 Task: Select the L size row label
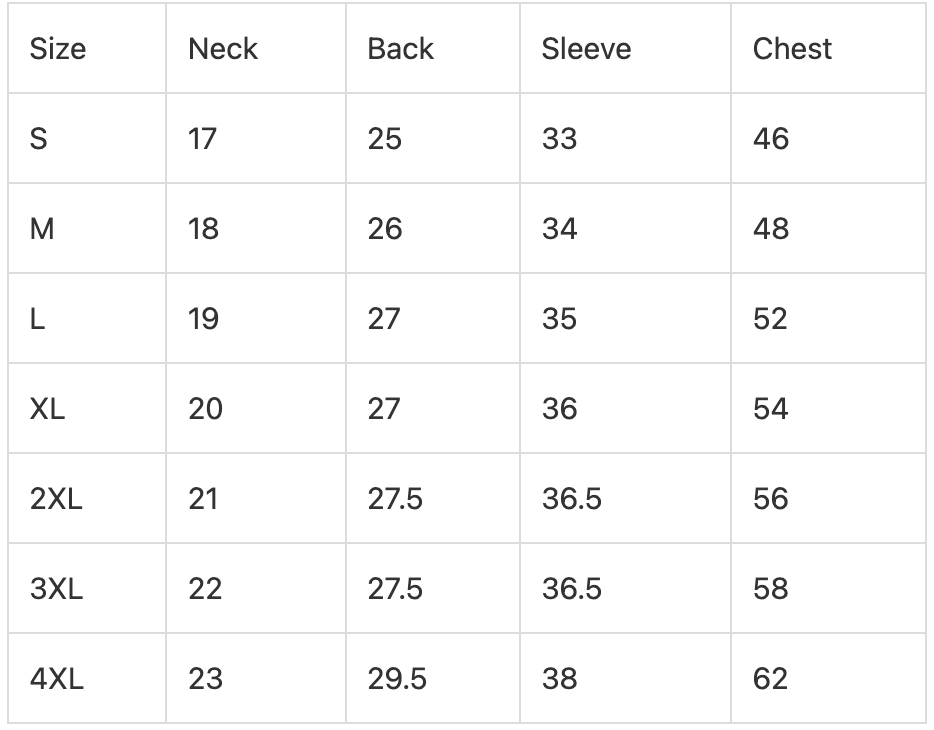tap(37, 319)
